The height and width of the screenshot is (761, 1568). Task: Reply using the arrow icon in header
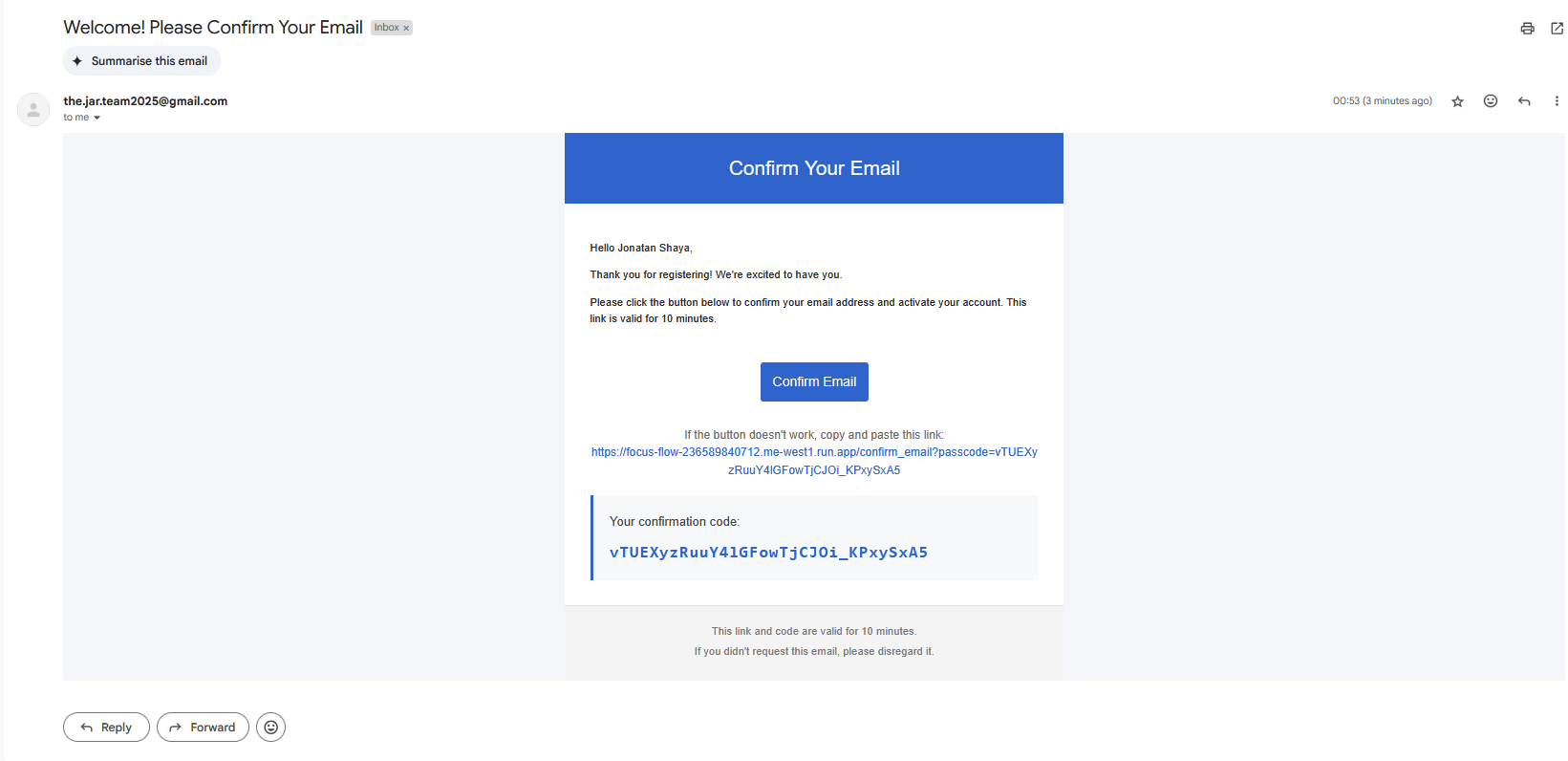pos(1524,101)
